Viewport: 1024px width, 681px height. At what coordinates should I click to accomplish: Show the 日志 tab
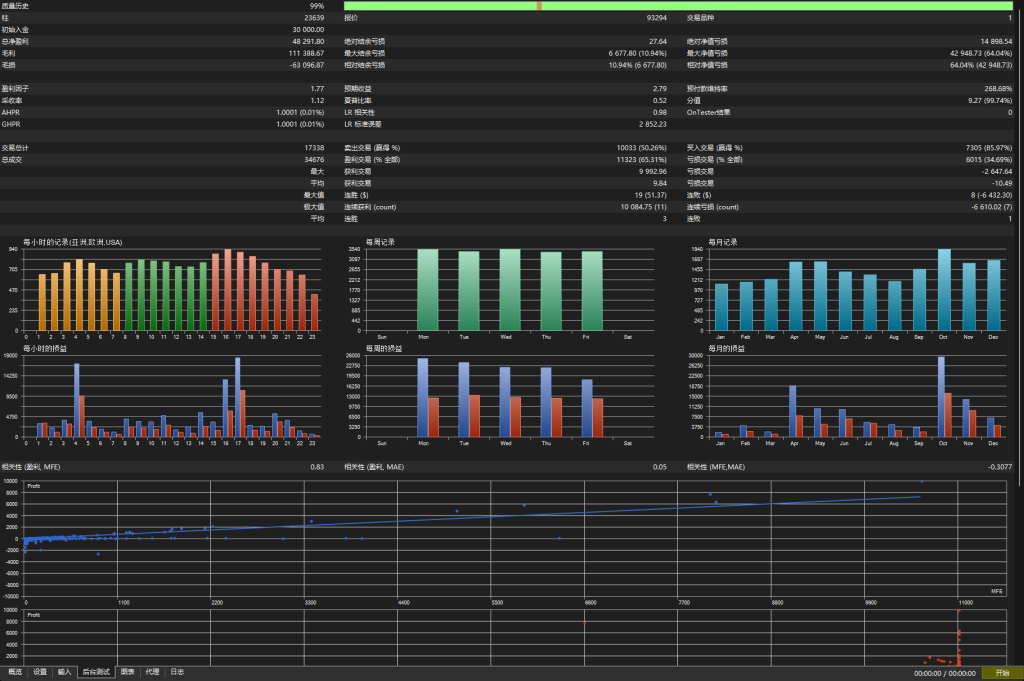click(177, 672)
